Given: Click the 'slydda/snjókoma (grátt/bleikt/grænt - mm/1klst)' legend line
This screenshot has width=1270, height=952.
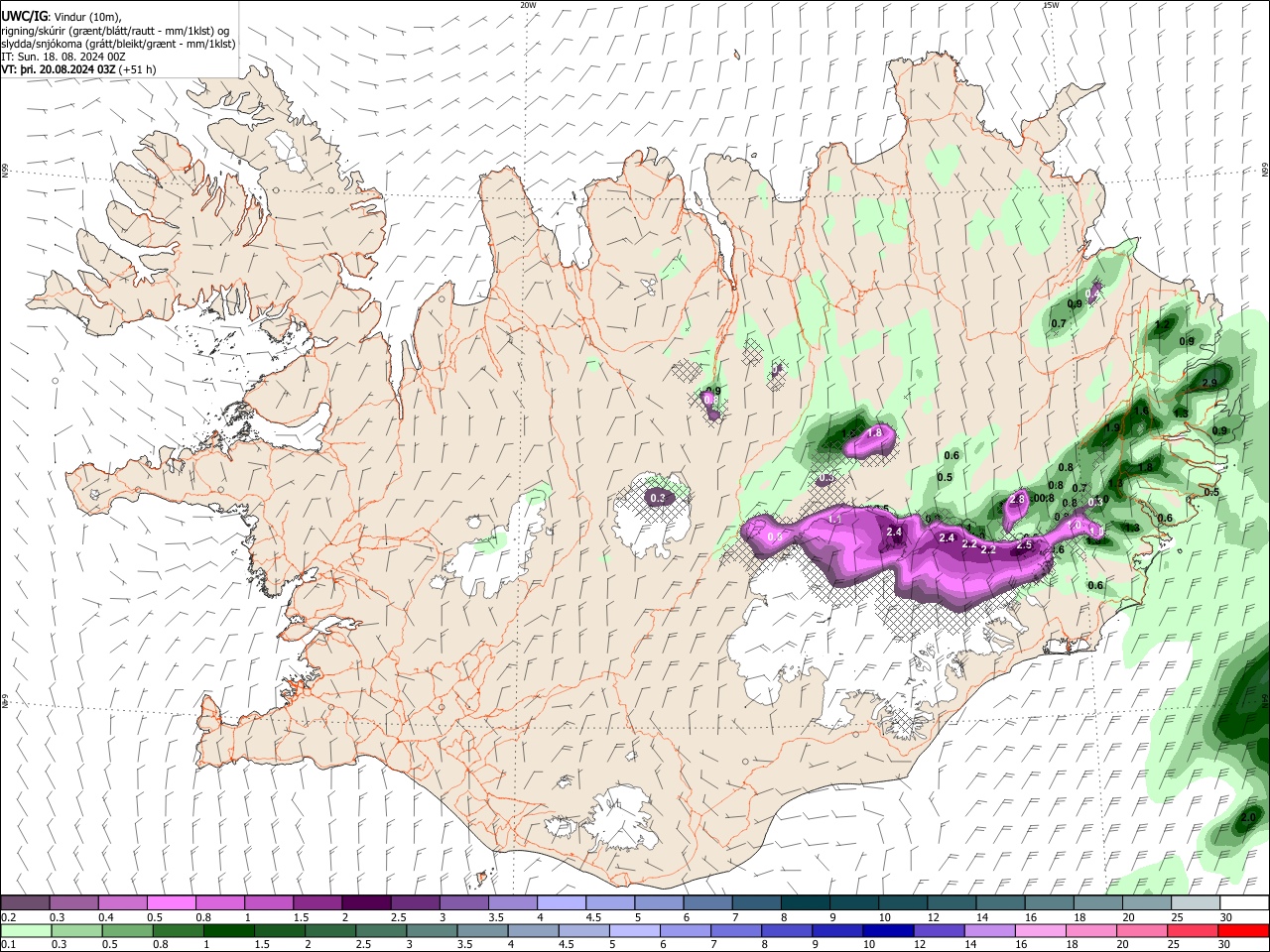Looking at the screenshot, I should 118,44.
